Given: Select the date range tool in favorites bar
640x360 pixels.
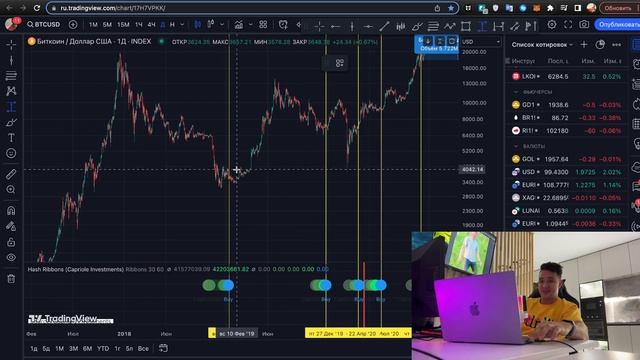Looking at the screenshot, I should 498,27.
